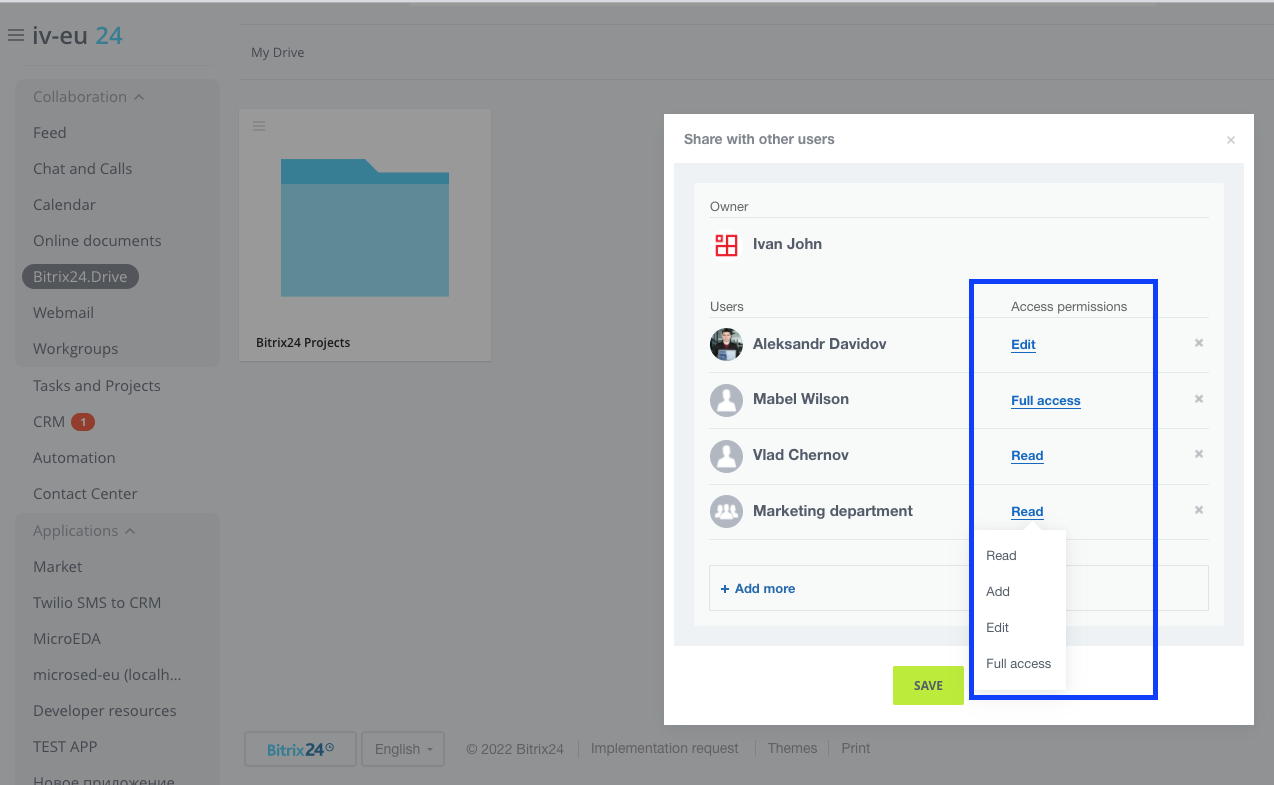Viewport: 1274px width, 785px height.
Task: Open the hamburger menu beside iv-eu 24
Action: point(15,35)
